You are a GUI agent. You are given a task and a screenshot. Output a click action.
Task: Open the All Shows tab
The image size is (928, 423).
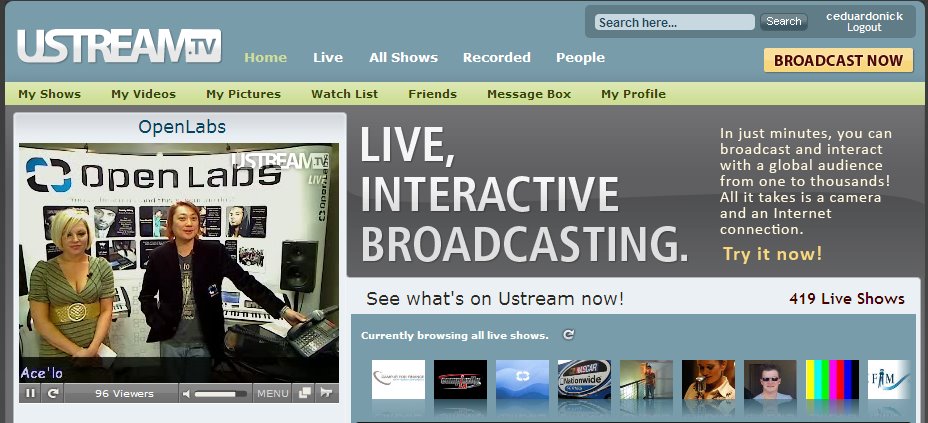point(404,57)
